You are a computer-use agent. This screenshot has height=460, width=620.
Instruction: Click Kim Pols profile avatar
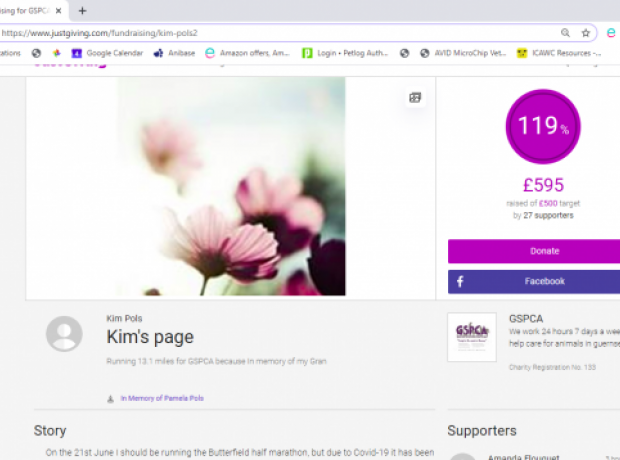[64, 333]
